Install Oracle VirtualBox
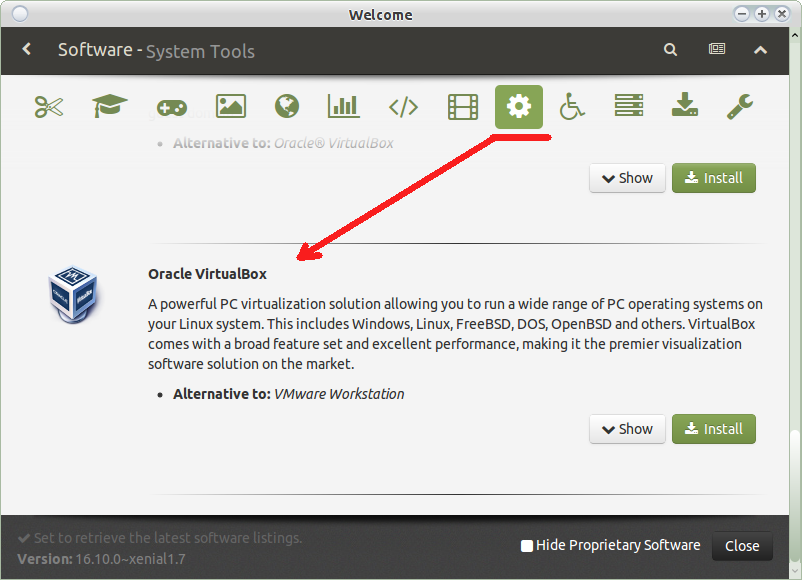 click(x=714, y=429)
